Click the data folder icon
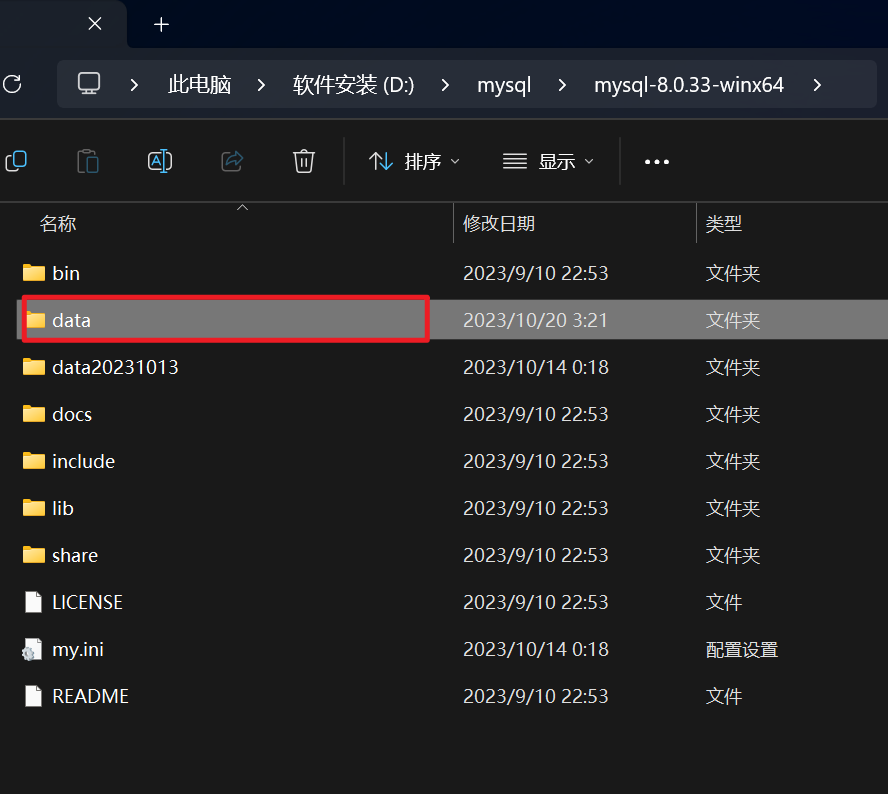The width and height of the screenshot is (888, 794). tap(34, 319)
